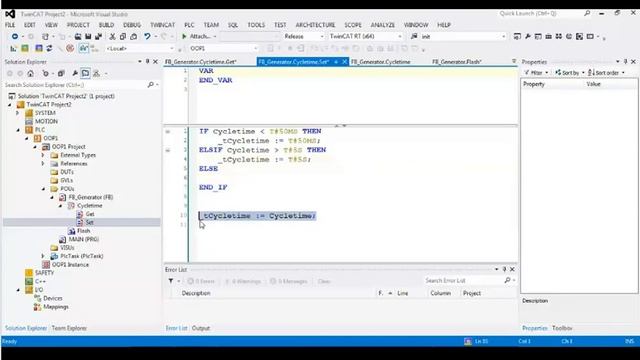The image size is (640, 360).
Task: Click the Copy toolbar icon
Action: 123,36
